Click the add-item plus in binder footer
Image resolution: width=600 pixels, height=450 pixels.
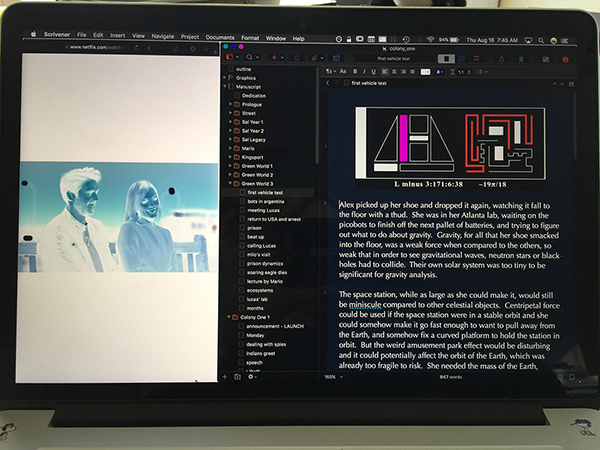pyautogui.click(x=225, y=377)
